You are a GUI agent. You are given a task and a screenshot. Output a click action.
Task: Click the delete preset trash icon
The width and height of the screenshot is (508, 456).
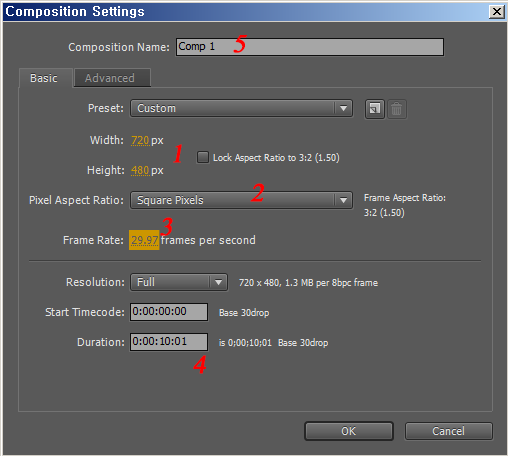click(x=396, y=109)
